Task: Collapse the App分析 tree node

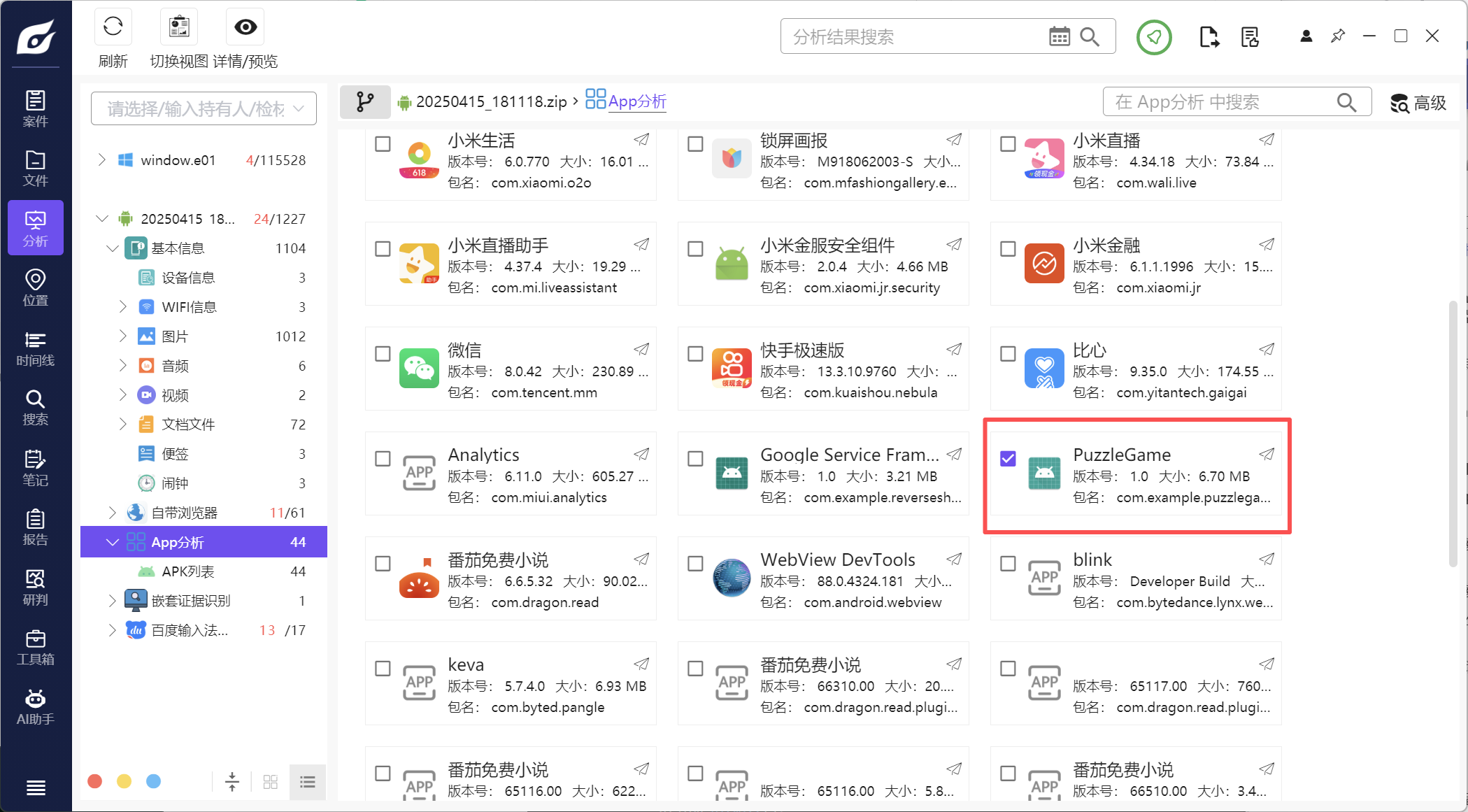Action: [x=112, y=542]
